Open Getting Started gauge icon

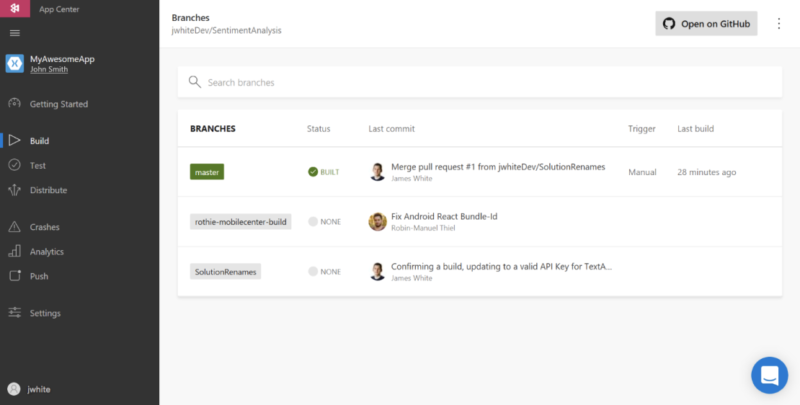coord(14,104)
